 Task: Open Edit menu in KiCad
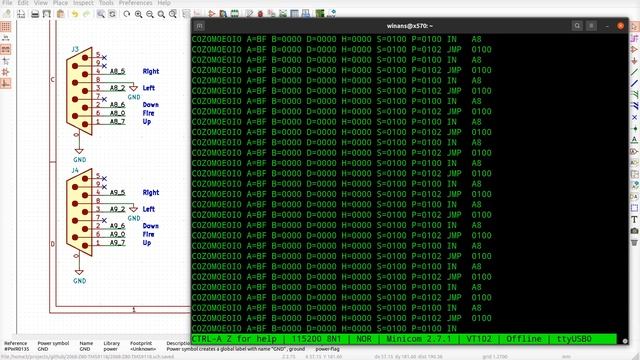(23, 3)
